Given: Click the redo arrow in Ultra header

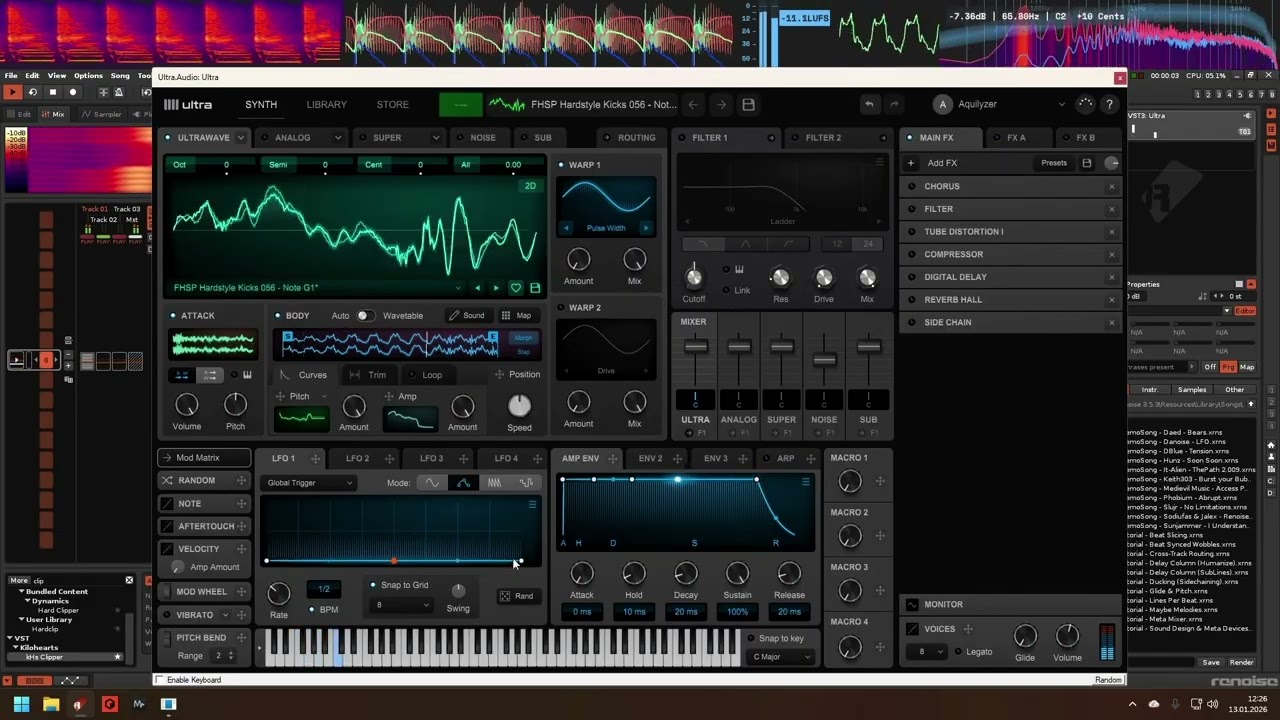Looking at the screenshot, I should coord(894,104).
